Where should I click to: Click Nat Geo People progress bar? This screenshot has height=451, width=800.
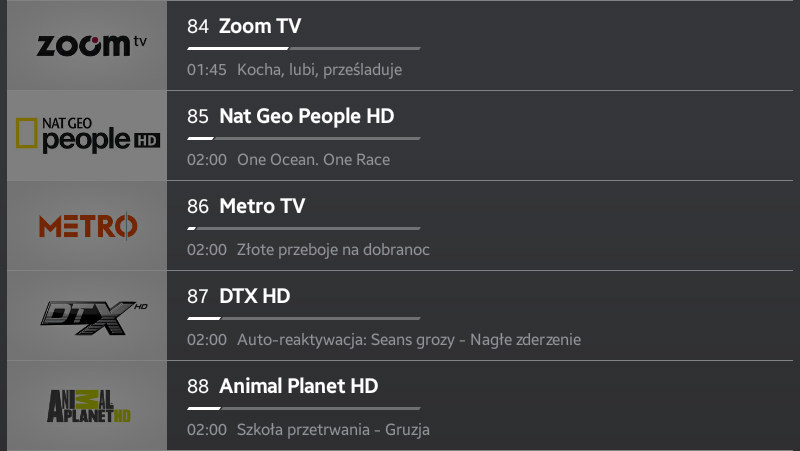pyautogui.click(x=304, y=138)
